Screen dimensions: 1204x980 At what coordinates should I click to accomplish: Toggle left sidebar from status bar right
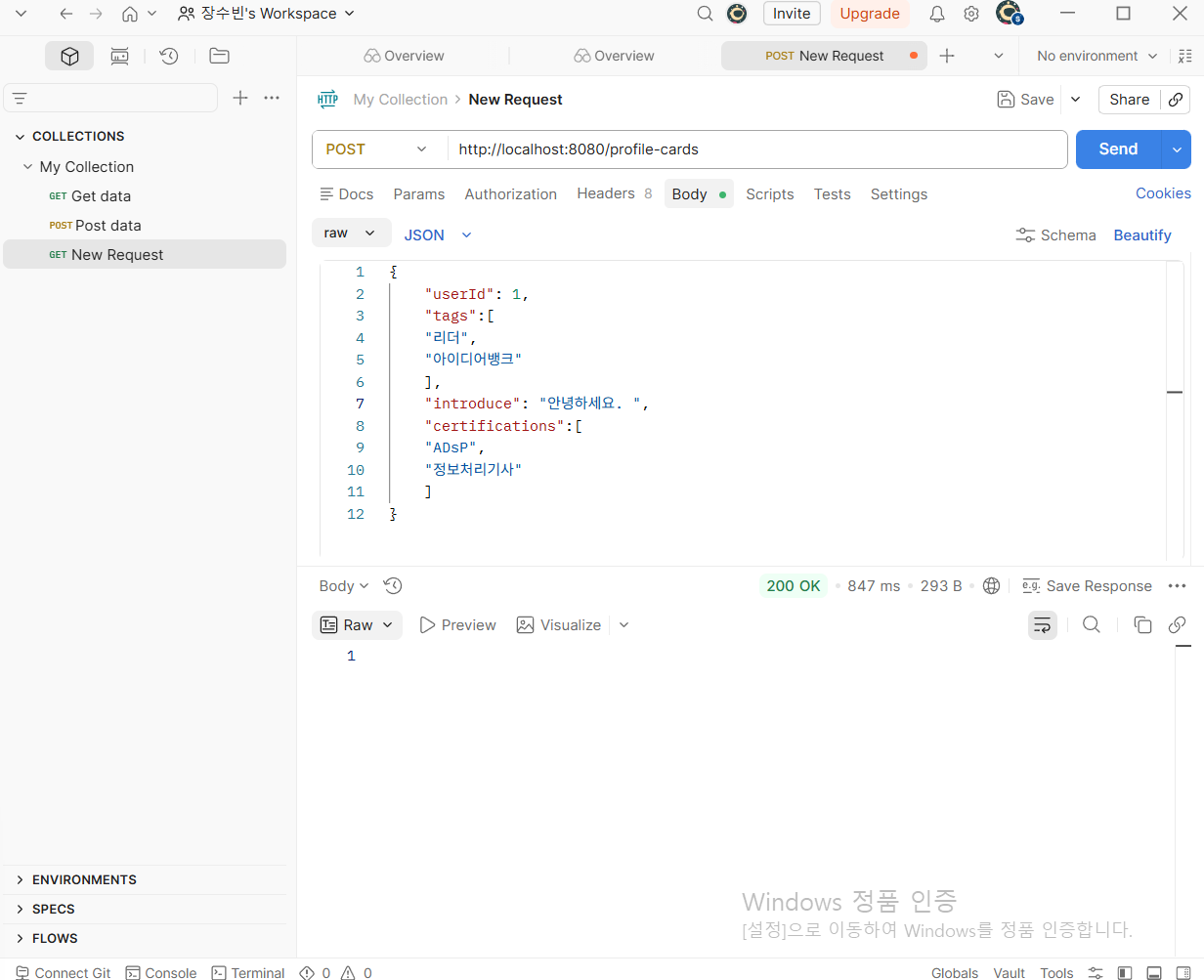(x=1125, y=973)
